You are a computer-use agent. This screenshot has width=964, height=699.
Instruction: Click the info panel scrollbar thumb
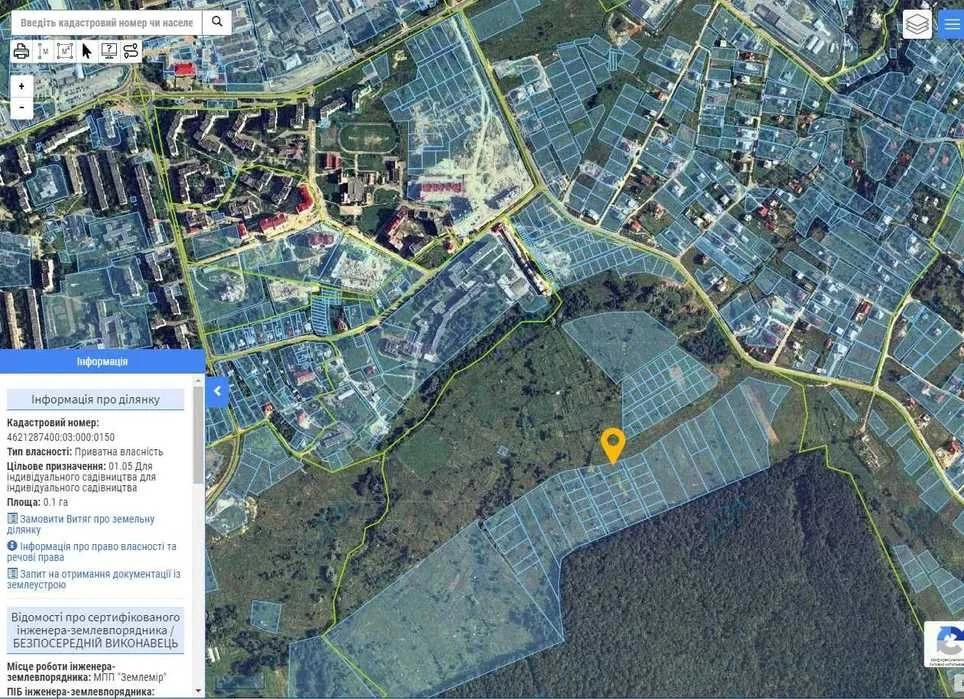[x=198, y=435]
